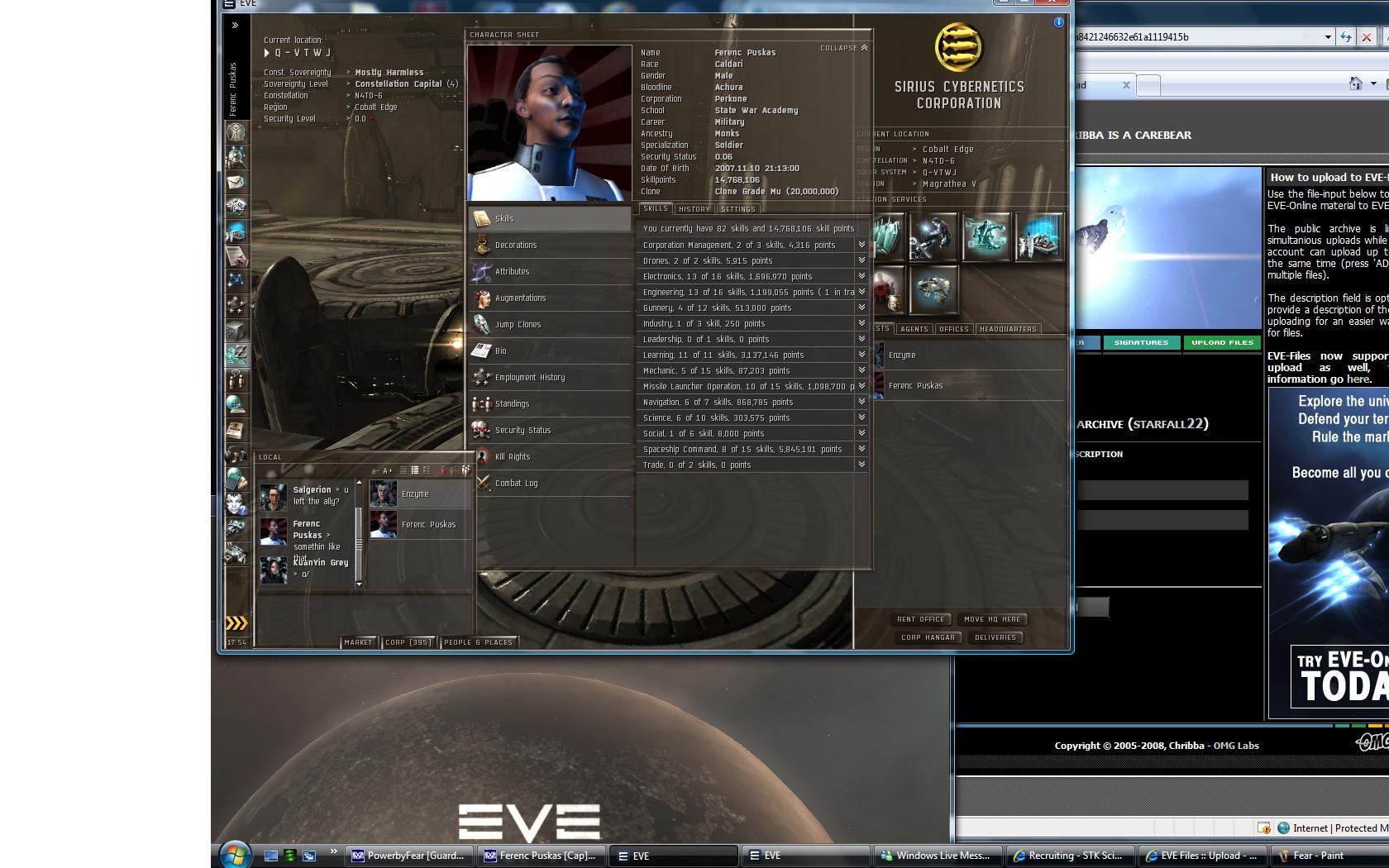
Task: Open the Headquarters tab in station panel
Action: click(1008, 329)
